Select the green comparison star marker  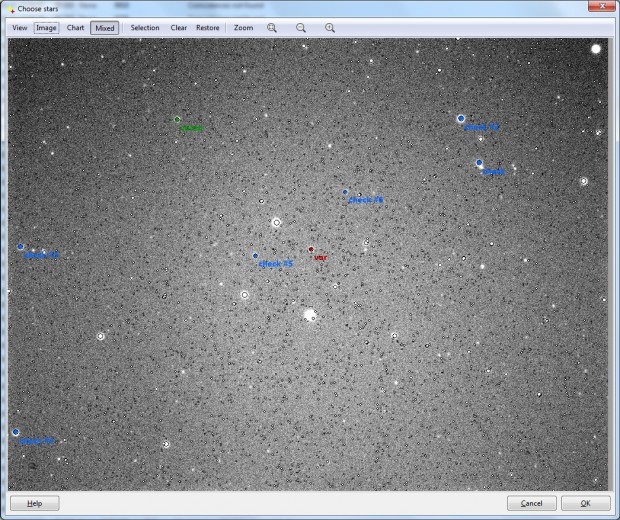click(x=177, y=119)
